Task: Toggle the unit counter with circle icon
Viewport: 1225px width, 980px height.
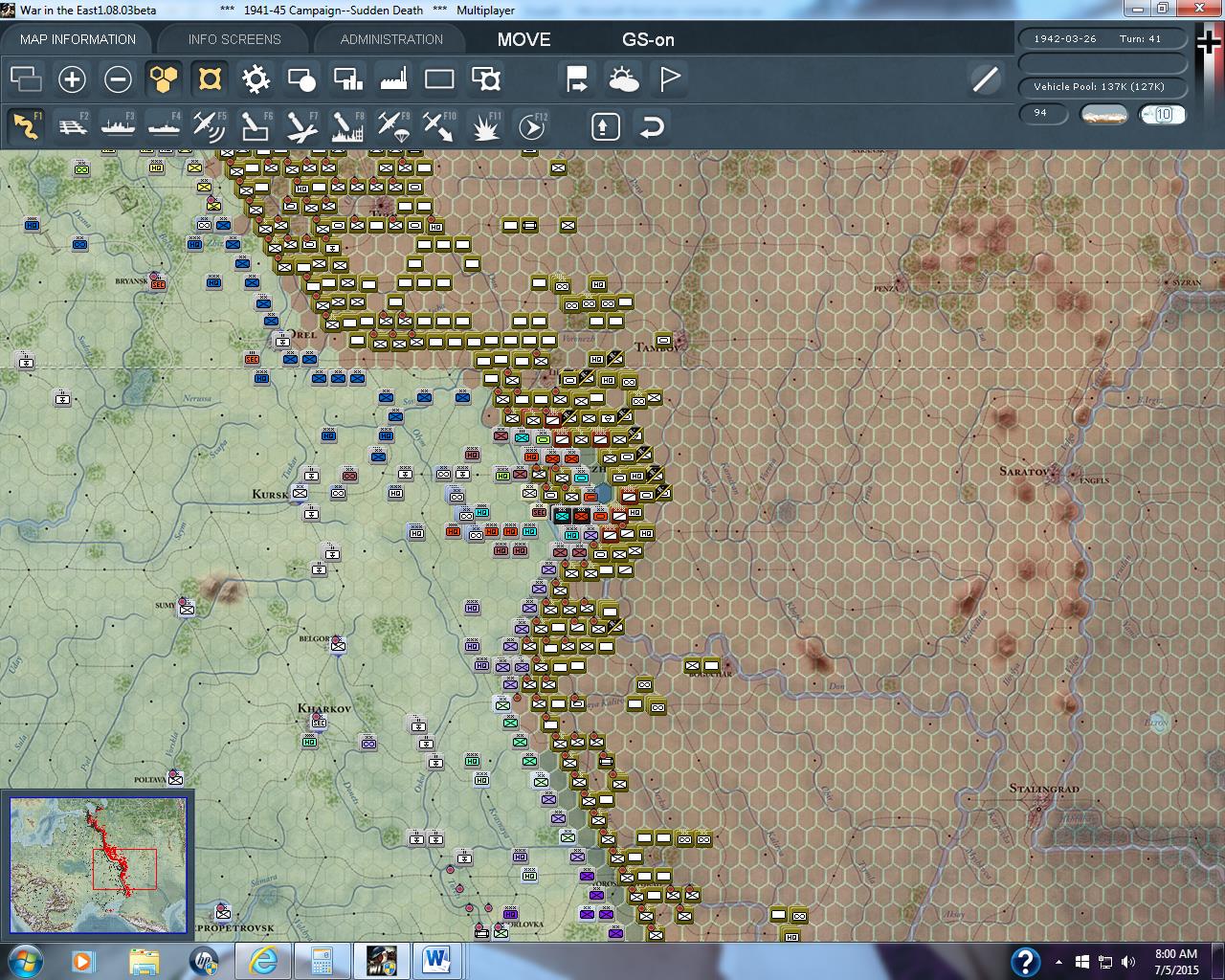Action: pos(301,78)
